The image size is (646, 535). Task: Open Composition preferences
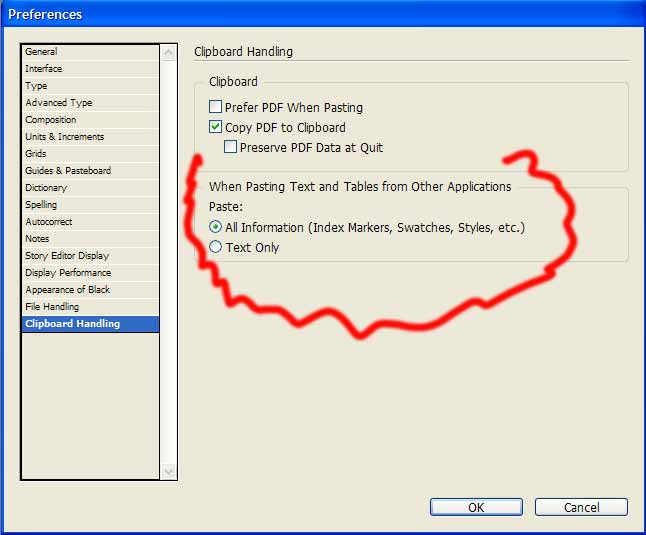(x=90, y=120)
